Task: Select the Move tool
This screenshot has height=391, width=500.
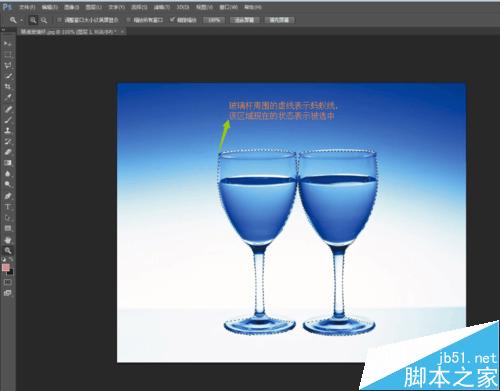Action: (8, 44)
